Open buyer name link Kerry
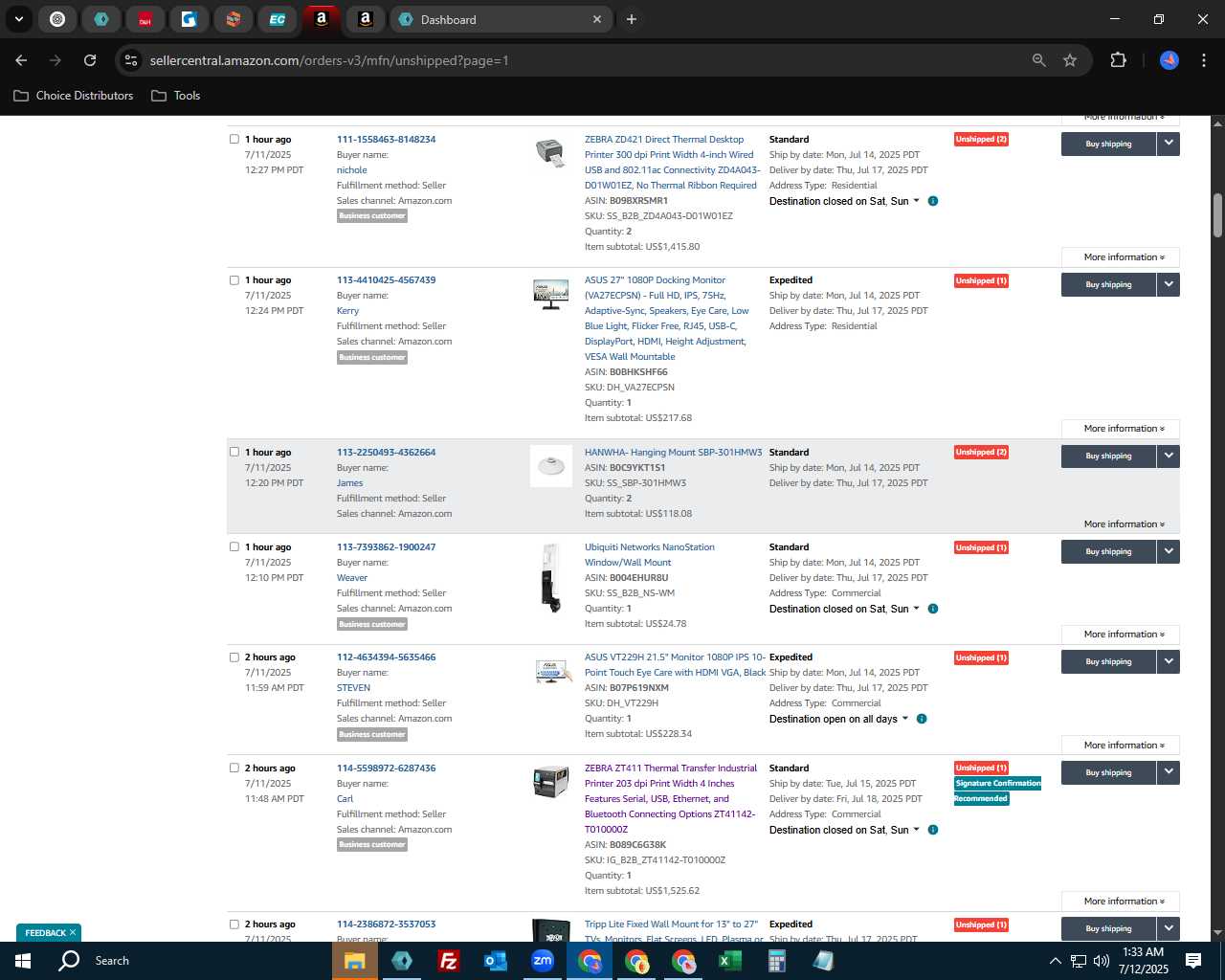 click(347, 311)
